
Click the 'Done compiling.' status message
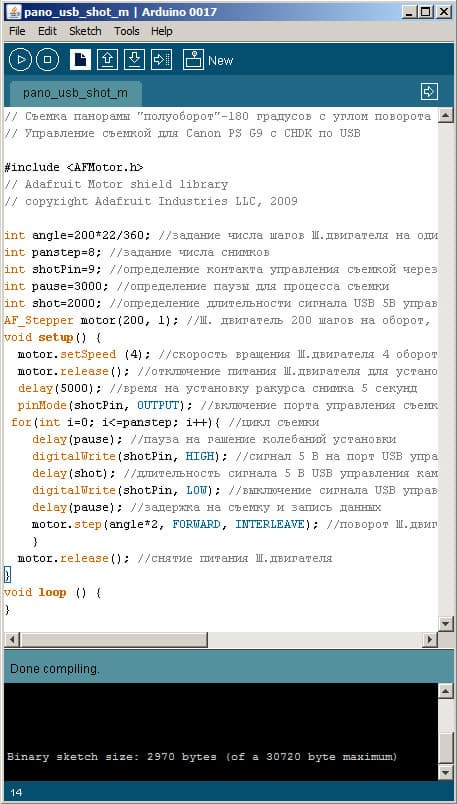tap(55, 669)
